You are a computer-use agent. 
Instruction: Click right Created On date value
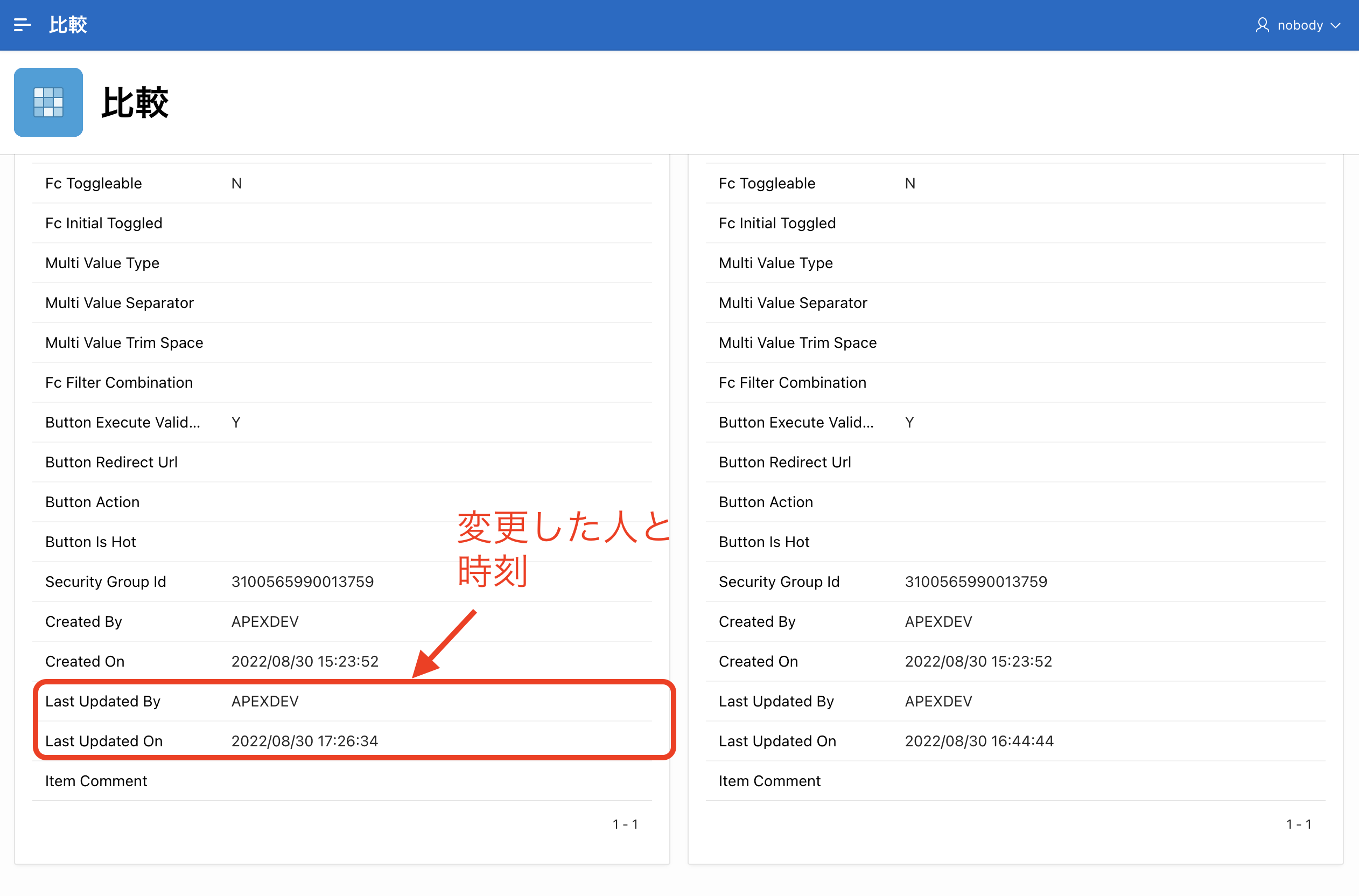coord(978,661)
